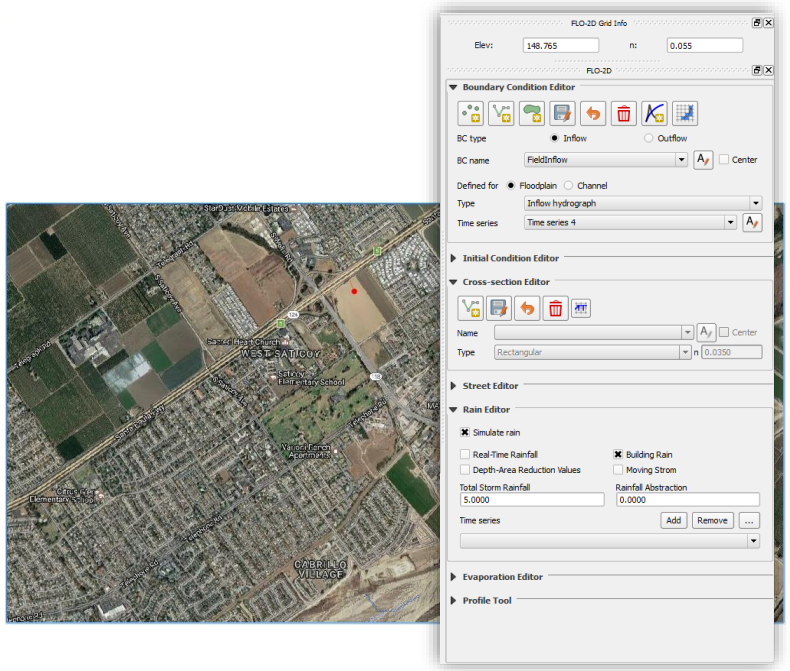Click the Remove time series button

(x=712, y=521)
